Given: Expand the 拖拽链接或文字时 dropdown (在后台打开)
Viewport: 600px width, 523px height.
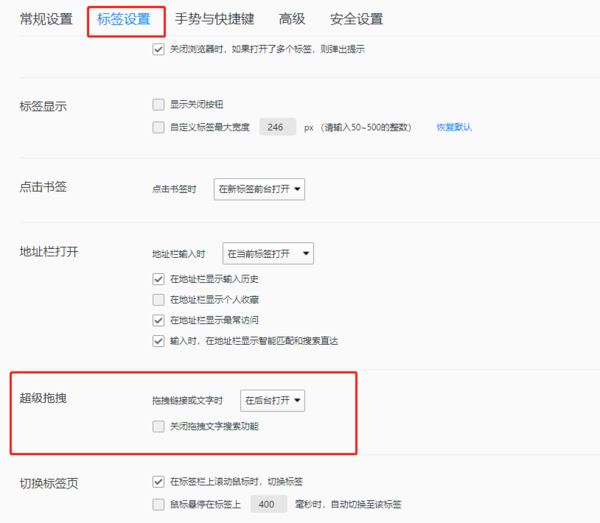Looking at the screenshot, I should coord(273,400).
